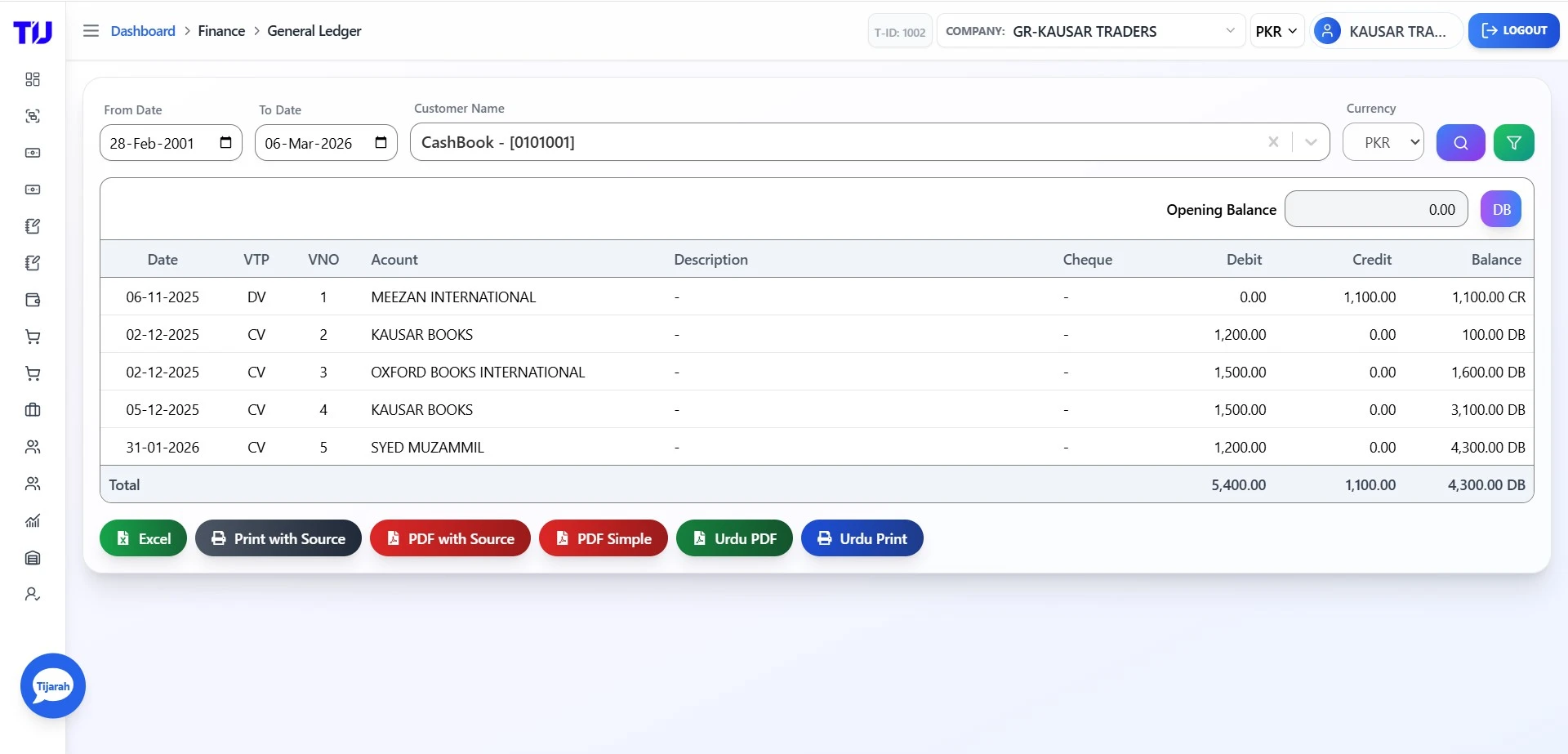Click the Logout button
1568x754 pixels.
[1513, 30]
